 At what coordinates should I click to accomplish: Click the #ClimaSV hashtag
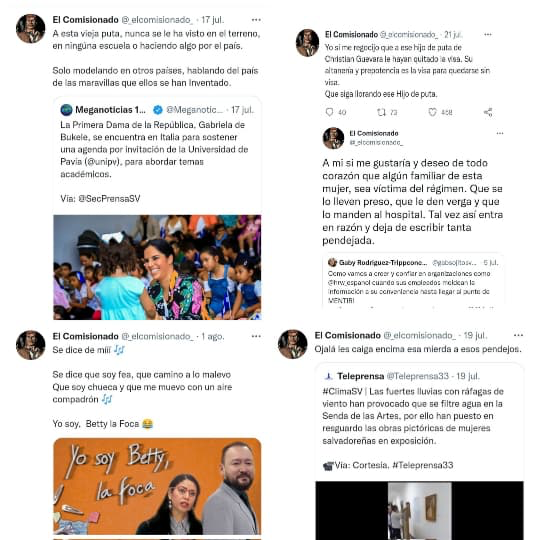(342, 392)
